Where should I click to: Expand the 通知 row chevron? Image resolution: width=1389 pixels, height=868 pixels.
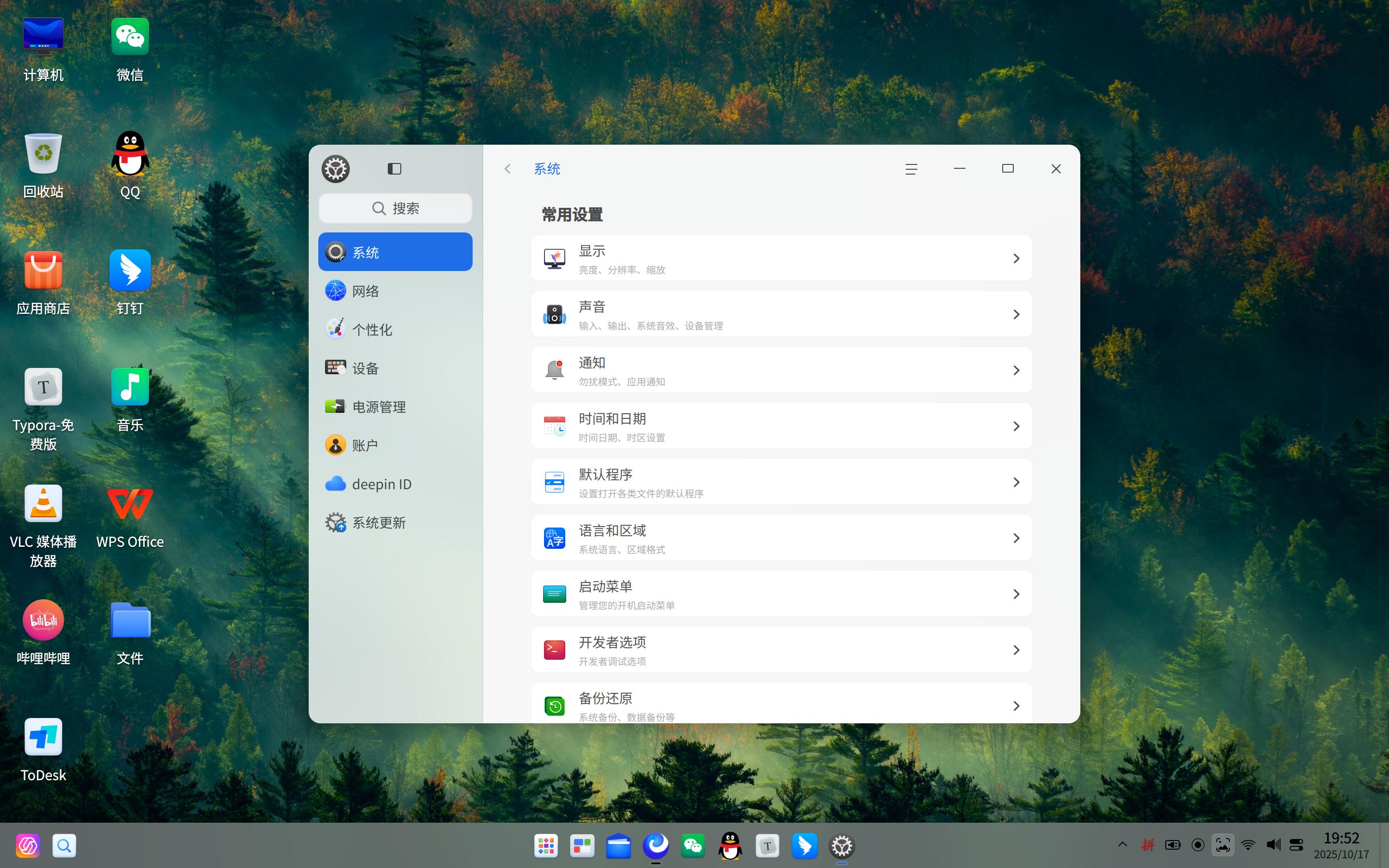(1016, 370)
